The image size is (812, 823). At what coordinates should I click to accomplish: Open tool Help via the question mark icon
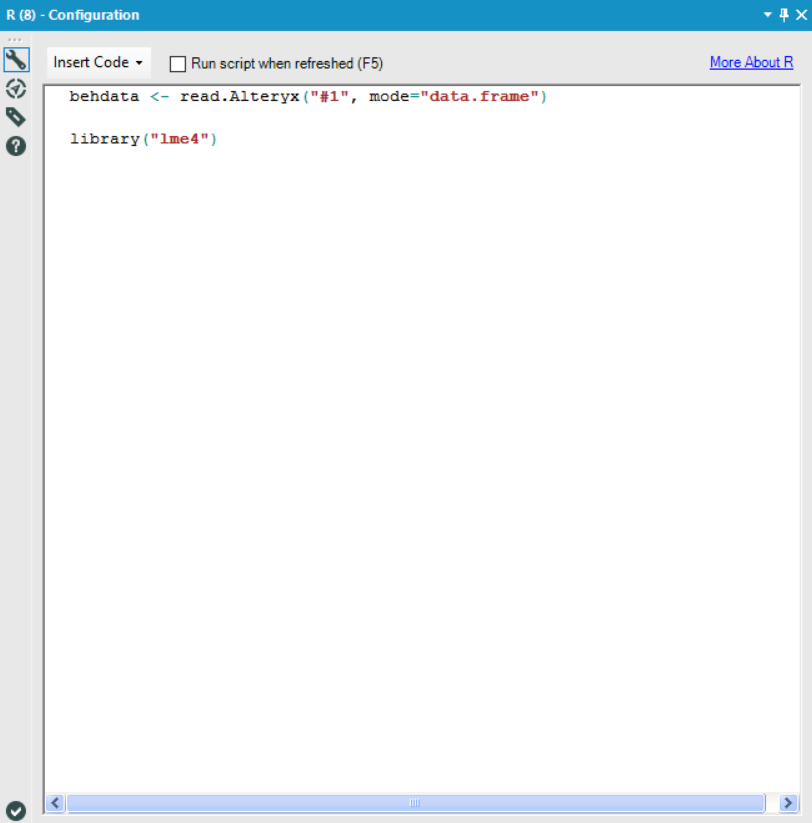15,145
